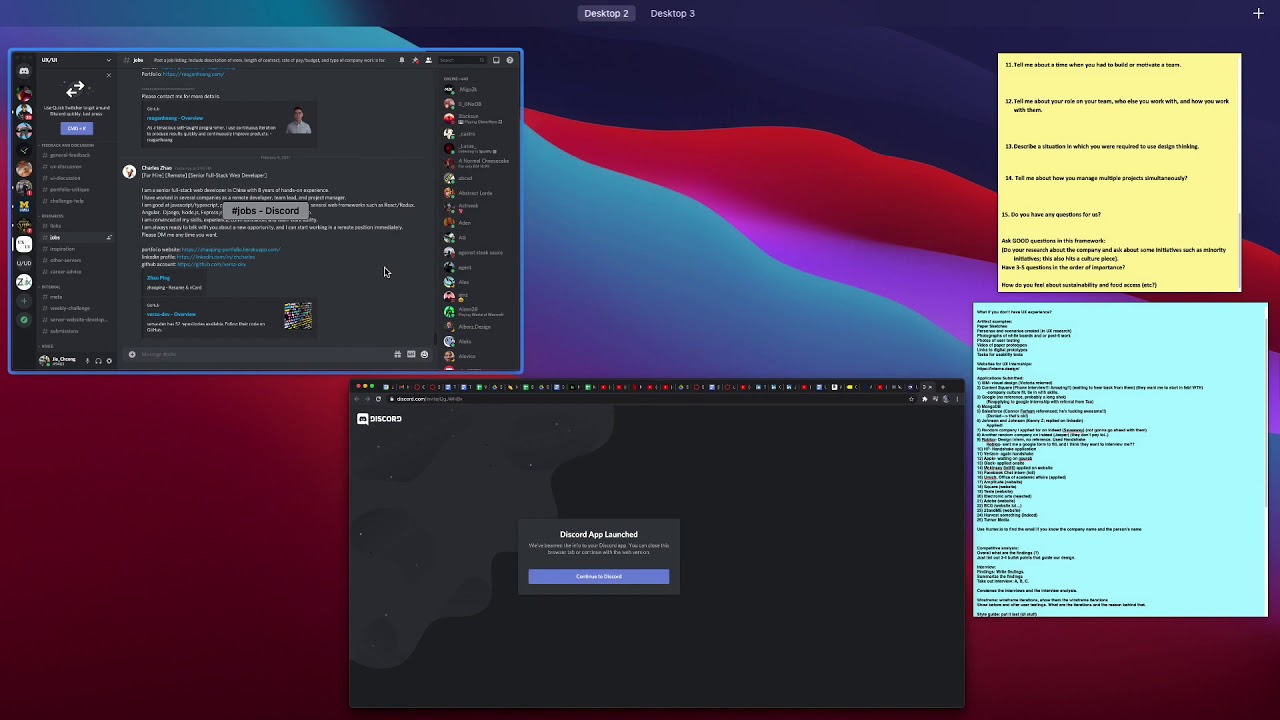The image size is (1280, 720).
Task: Open the gift icon in message bar
Action: point(398,354)
